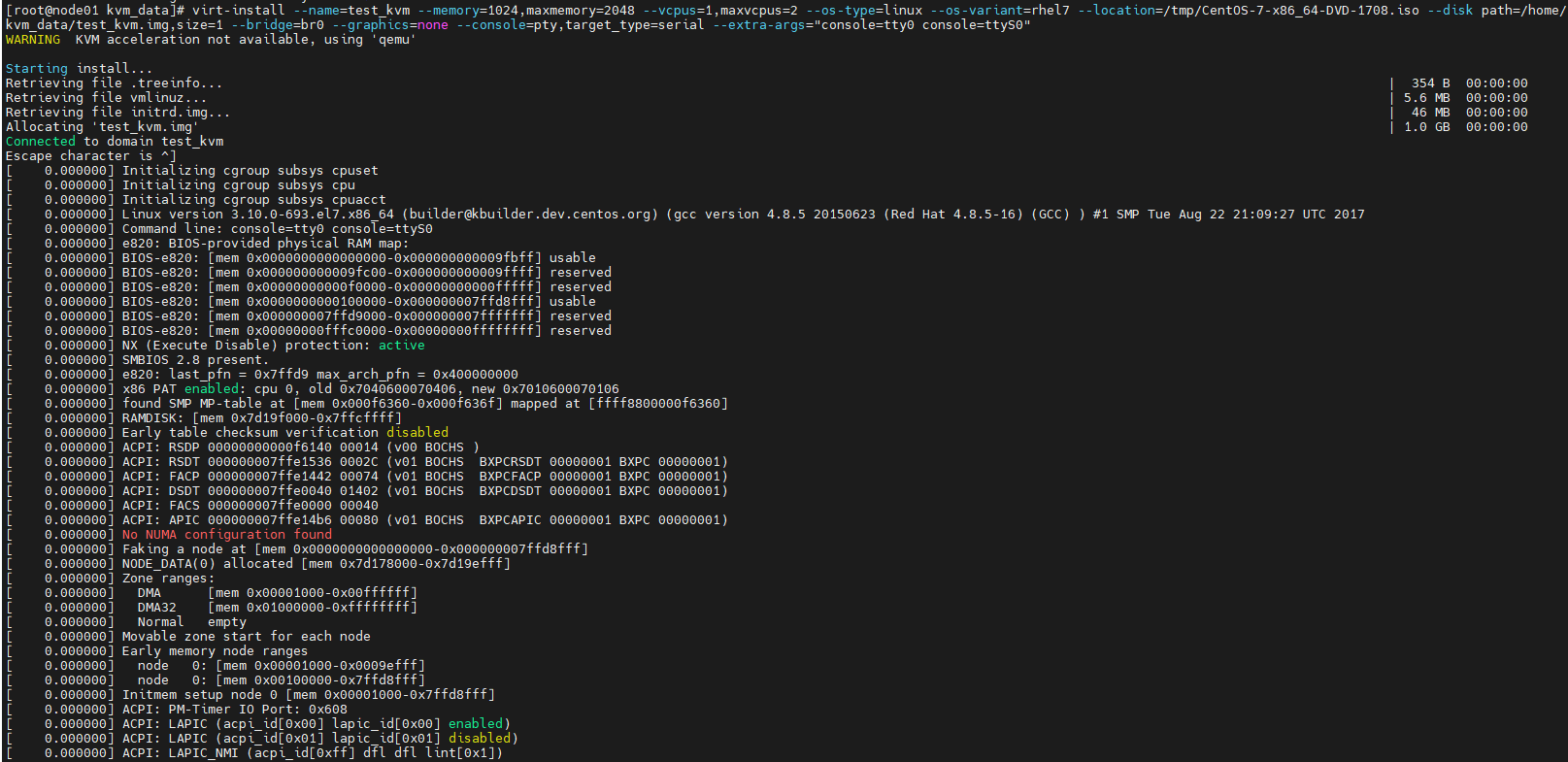Click the 'SMBIOS 2.8 present.' line
This screenshot has height=762, width=1568.
pos(137,359)
